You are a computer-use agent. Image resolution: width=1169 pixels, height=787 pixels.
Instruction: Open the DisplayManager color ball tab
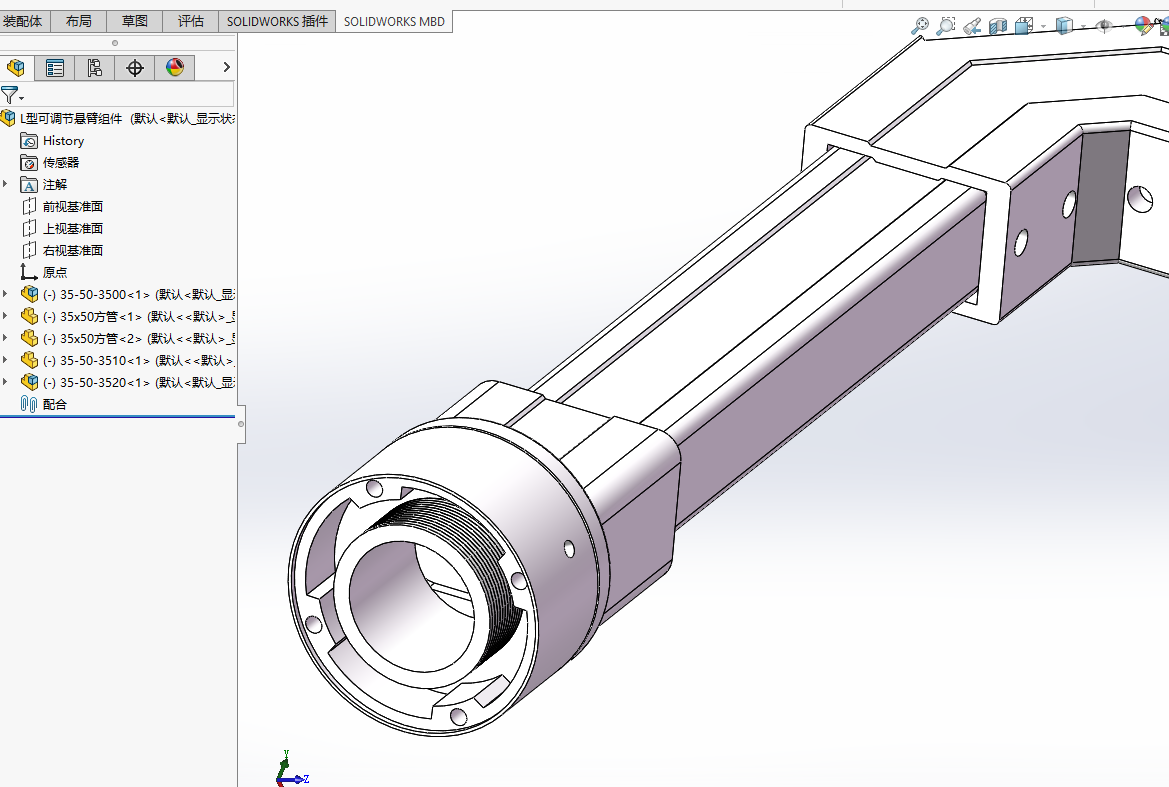[175, 68]
